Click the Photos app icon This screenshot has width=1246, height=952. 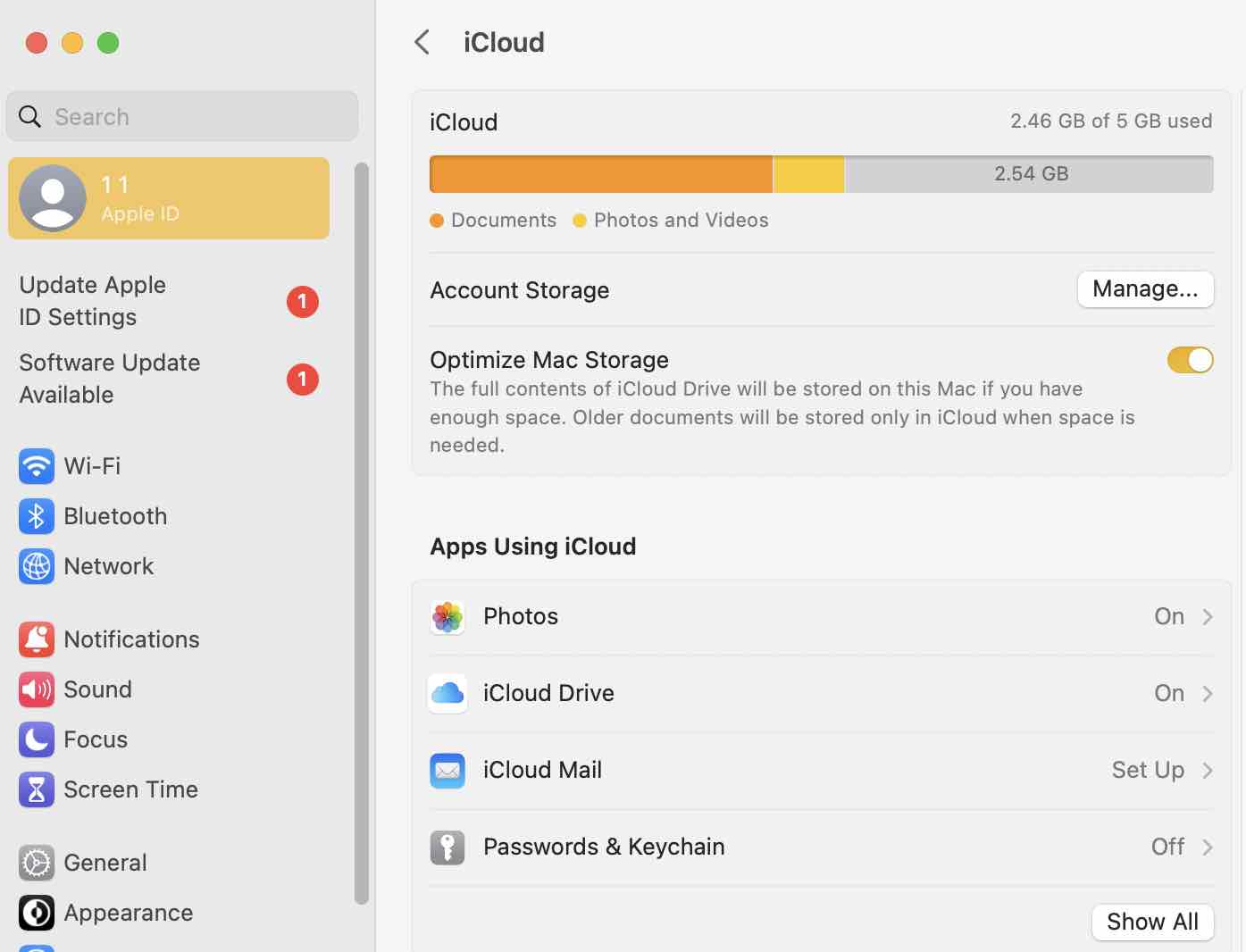pos(447,616)
